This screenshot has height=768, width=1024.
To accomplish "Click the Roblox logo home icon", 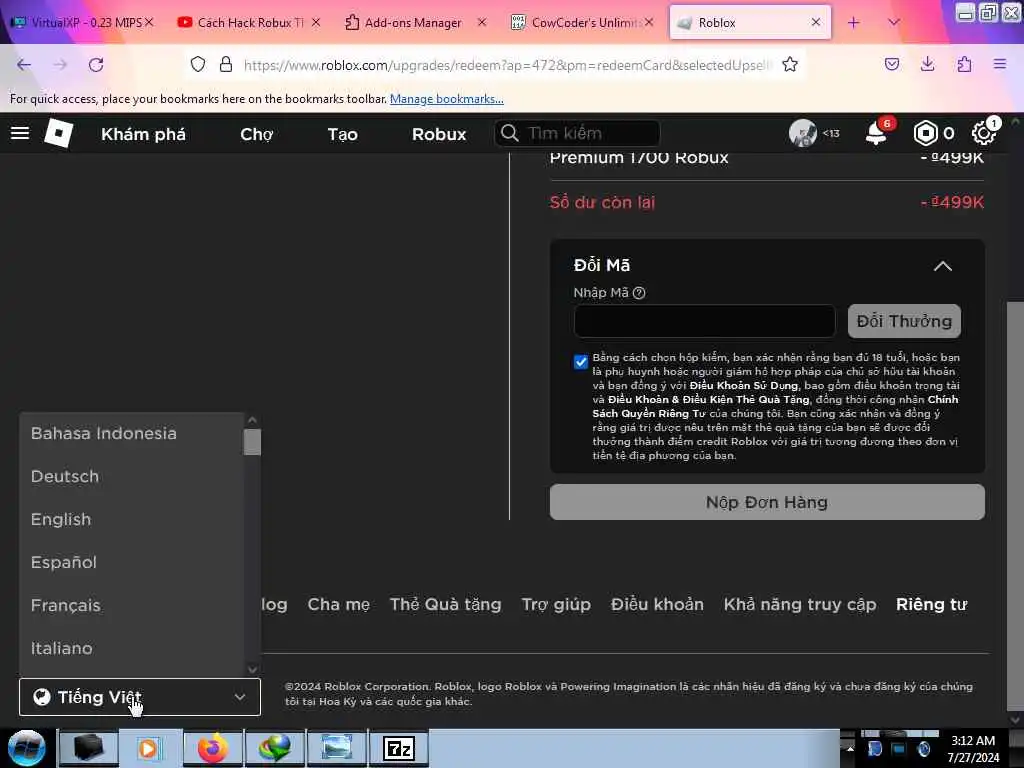I will [x=58, y=133].
